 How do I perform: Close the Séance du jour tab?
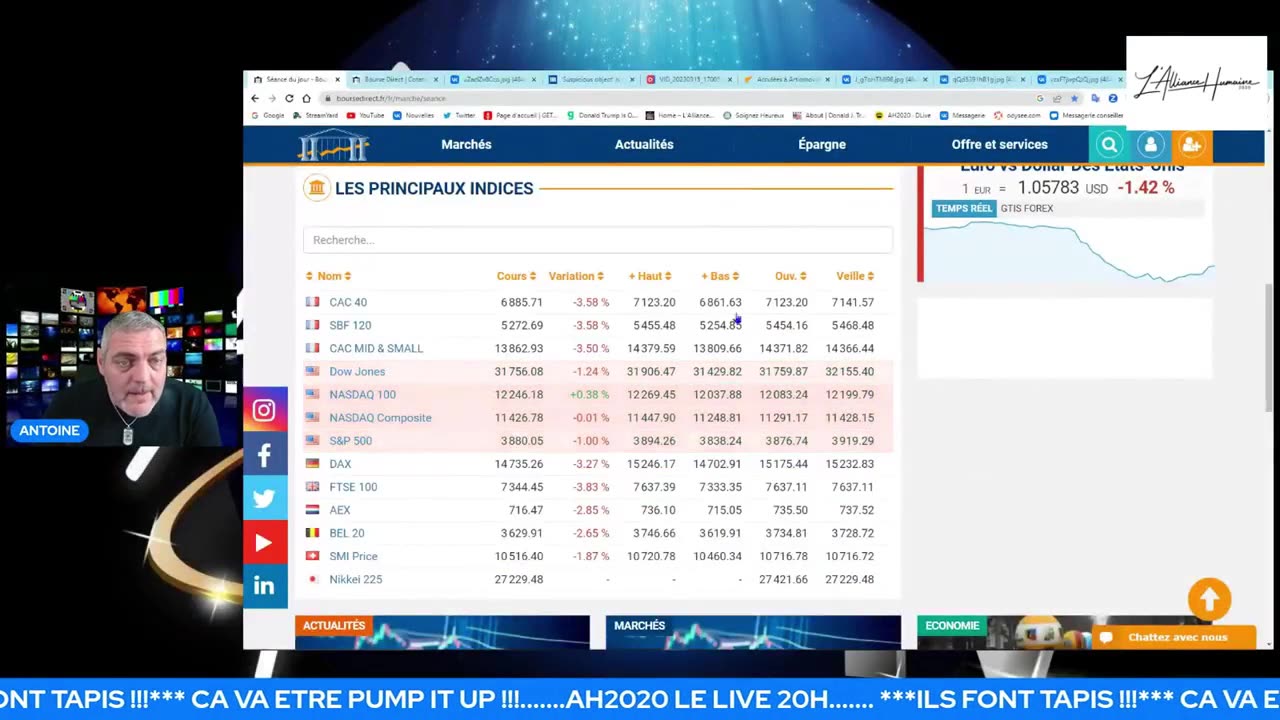pyautogui.click(x=337, y=79)
